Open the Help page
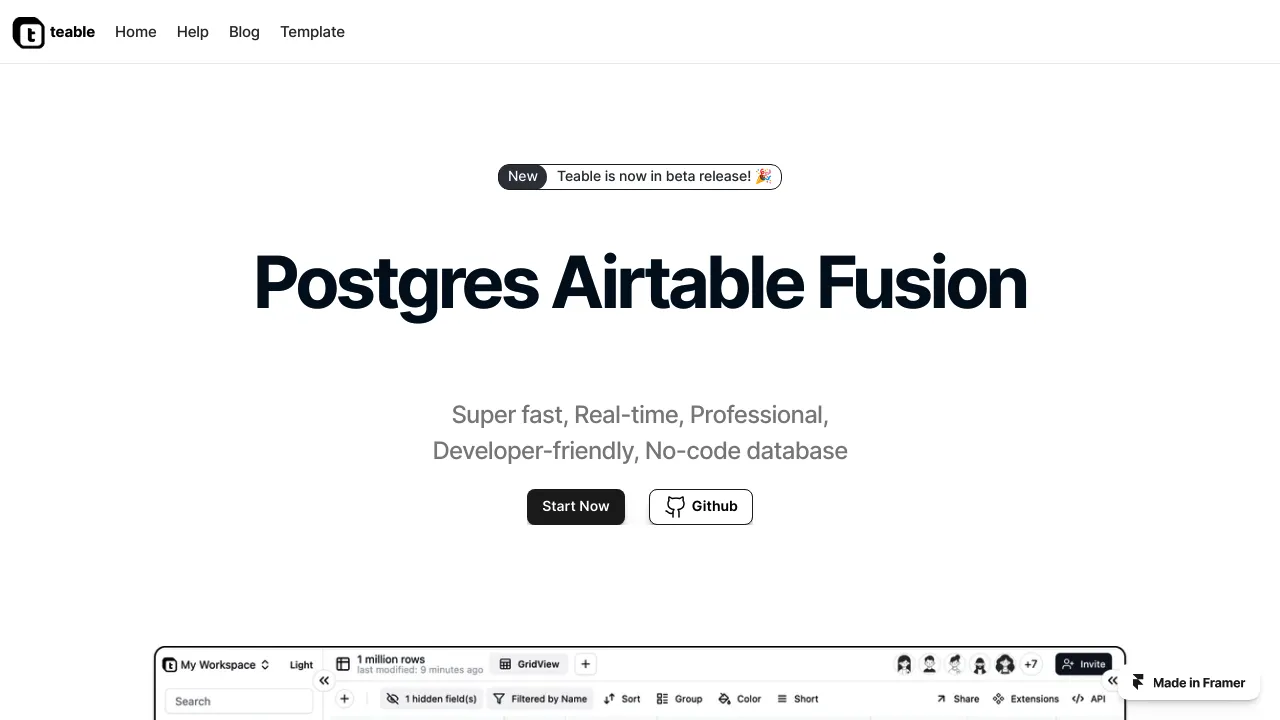Screen dimensions: 1280x720 tap(193, 32)
